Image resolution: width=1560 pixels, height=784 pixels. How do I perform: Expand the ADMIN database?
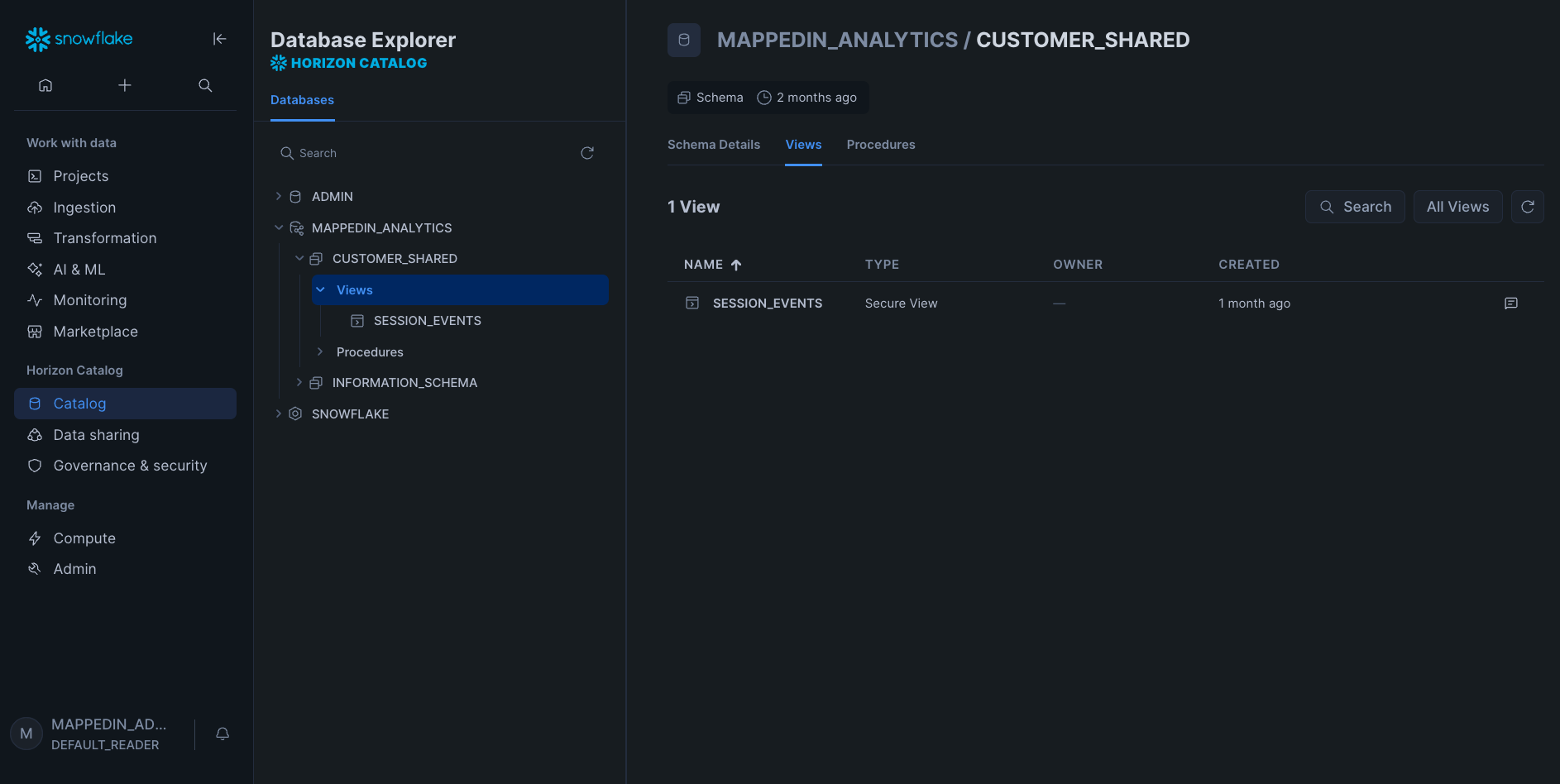coord(279,197)
